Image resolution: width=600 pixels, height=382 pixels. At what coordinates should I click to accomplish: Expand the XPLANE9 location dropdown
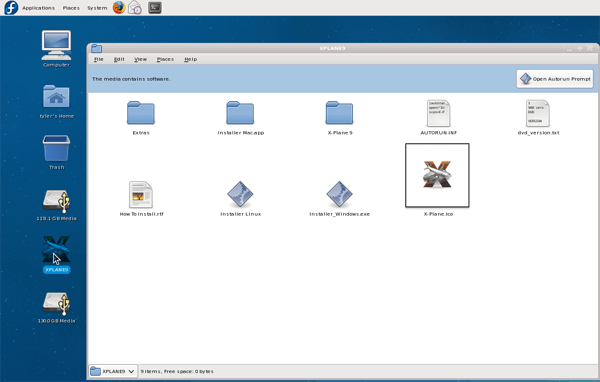[x=113, y=371]
